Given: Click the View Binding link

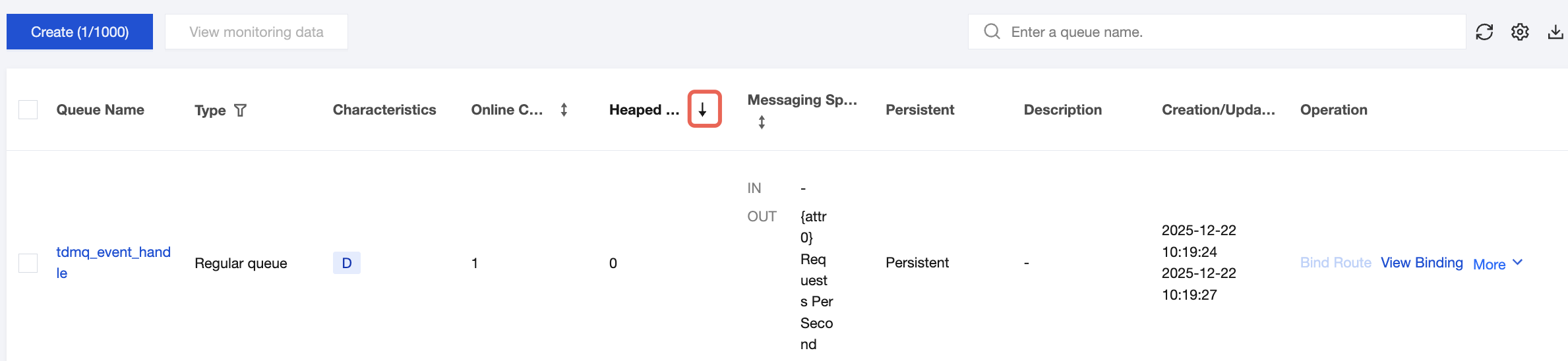Looking at the screenshot, I should 1422,263.
